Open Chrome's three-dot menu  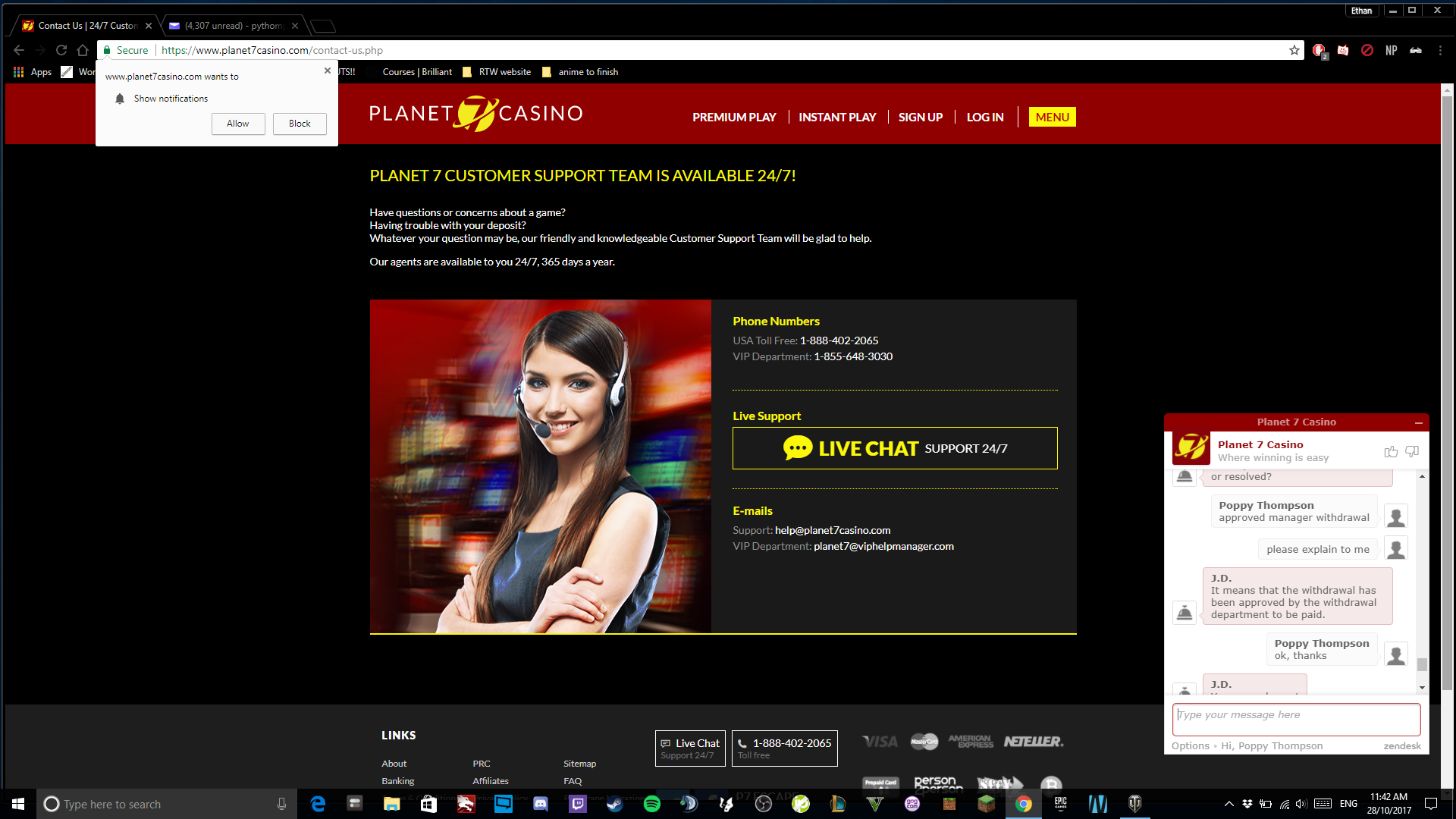point(1440,50)
